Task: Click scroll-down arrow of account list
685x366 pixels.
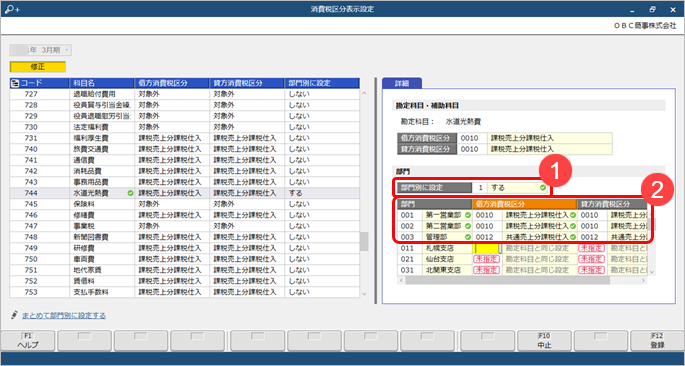Action: [364, 293]
